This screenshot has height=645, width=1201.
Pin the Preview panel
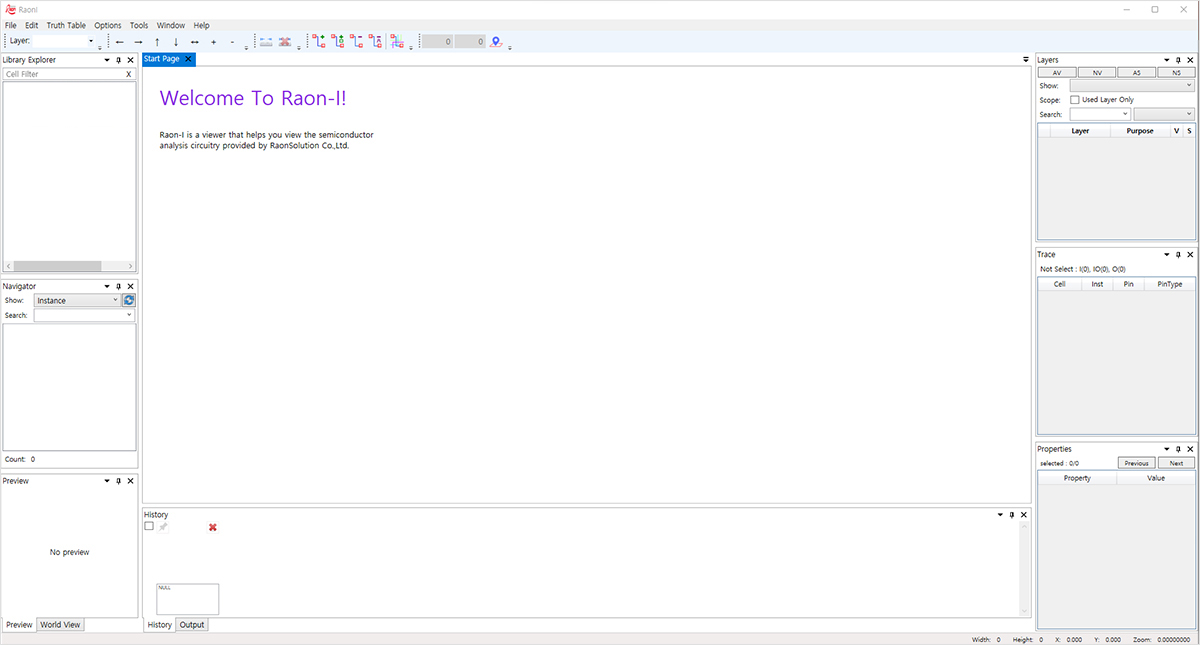[118, 481]
